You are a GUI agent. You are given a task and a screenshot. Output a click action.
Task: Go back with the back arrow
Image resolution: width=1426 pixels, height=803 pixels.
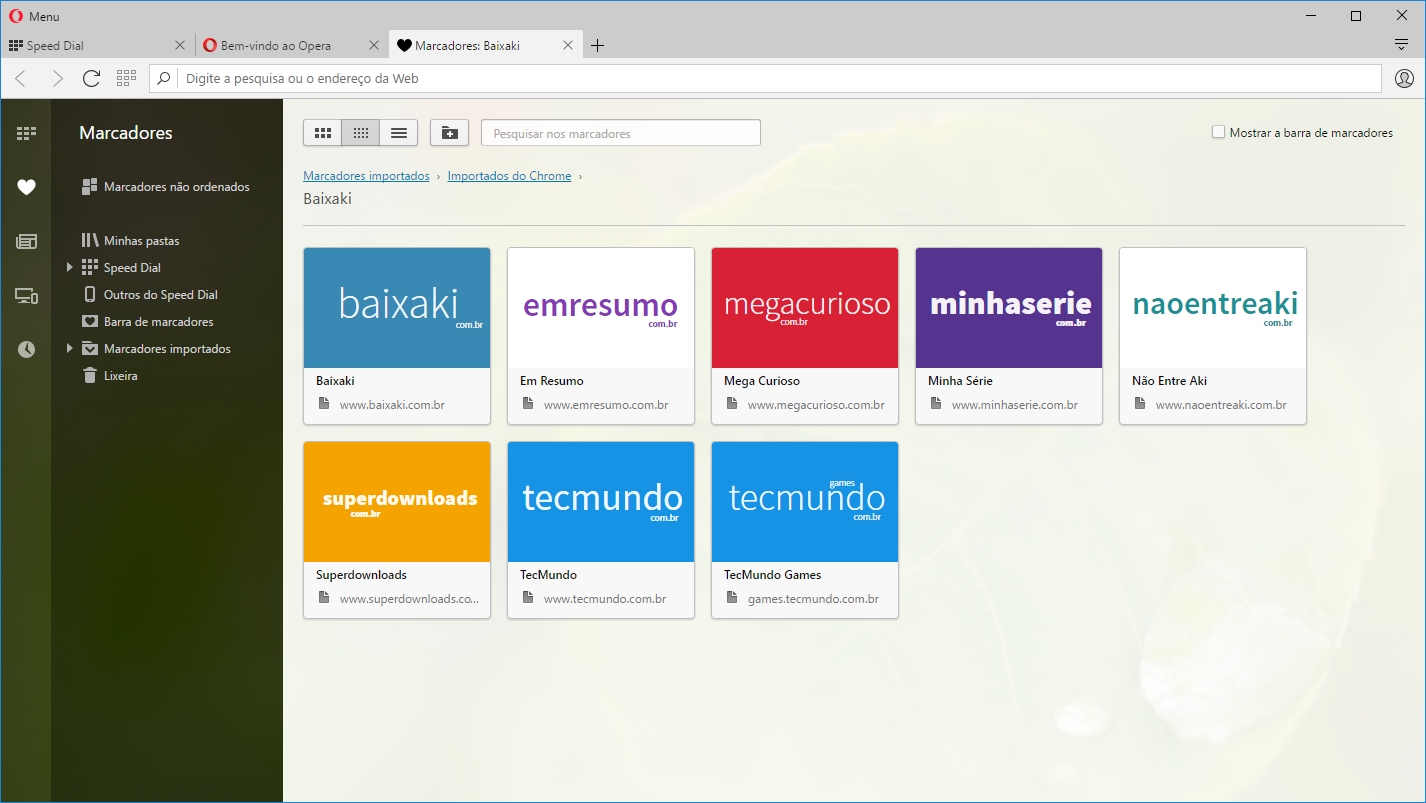click(21, 78)
